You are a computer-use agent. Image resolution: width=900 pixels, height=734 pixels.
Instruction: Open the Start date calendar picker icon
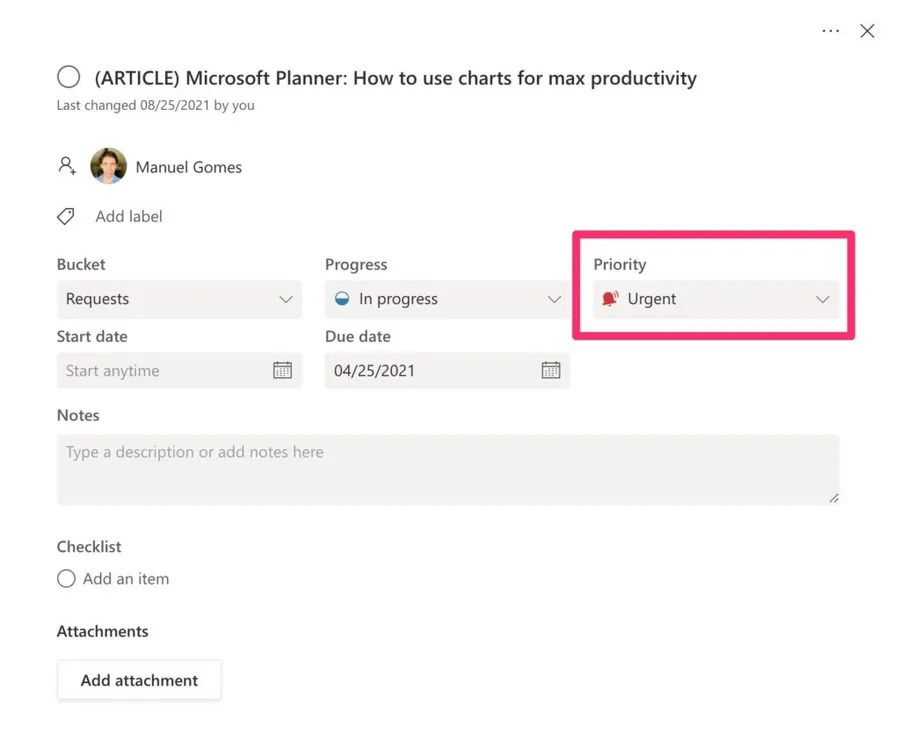point(282,370)
